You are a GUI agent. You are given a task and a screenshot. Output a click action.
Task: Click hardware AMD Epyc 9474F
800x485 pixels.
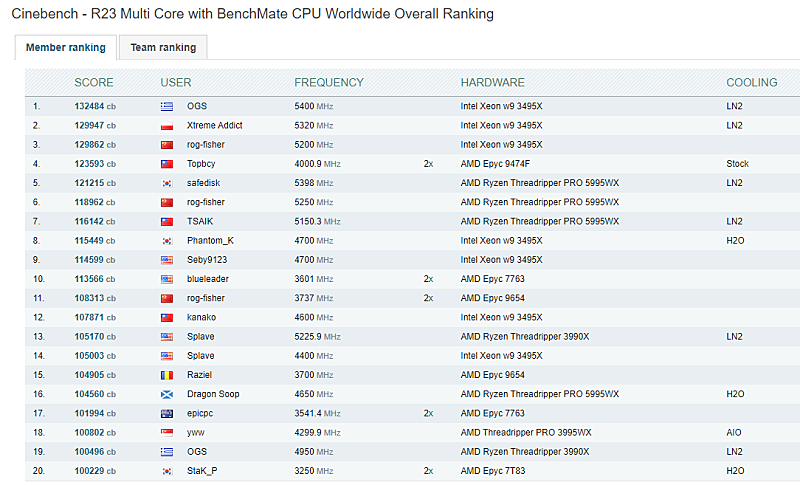(495, 164)
